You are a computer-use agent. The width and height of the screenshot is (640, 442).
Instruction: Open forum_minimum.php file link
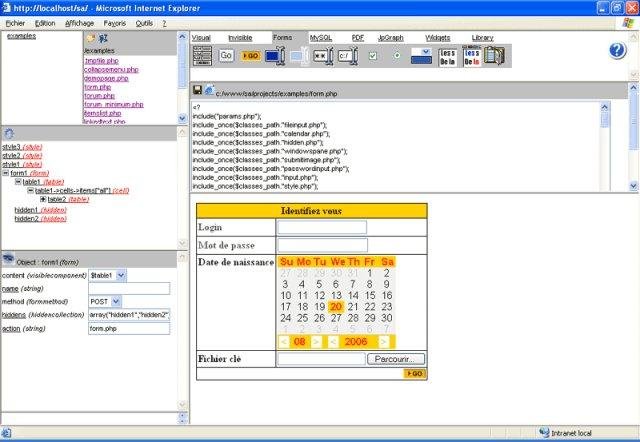(113, 104)
